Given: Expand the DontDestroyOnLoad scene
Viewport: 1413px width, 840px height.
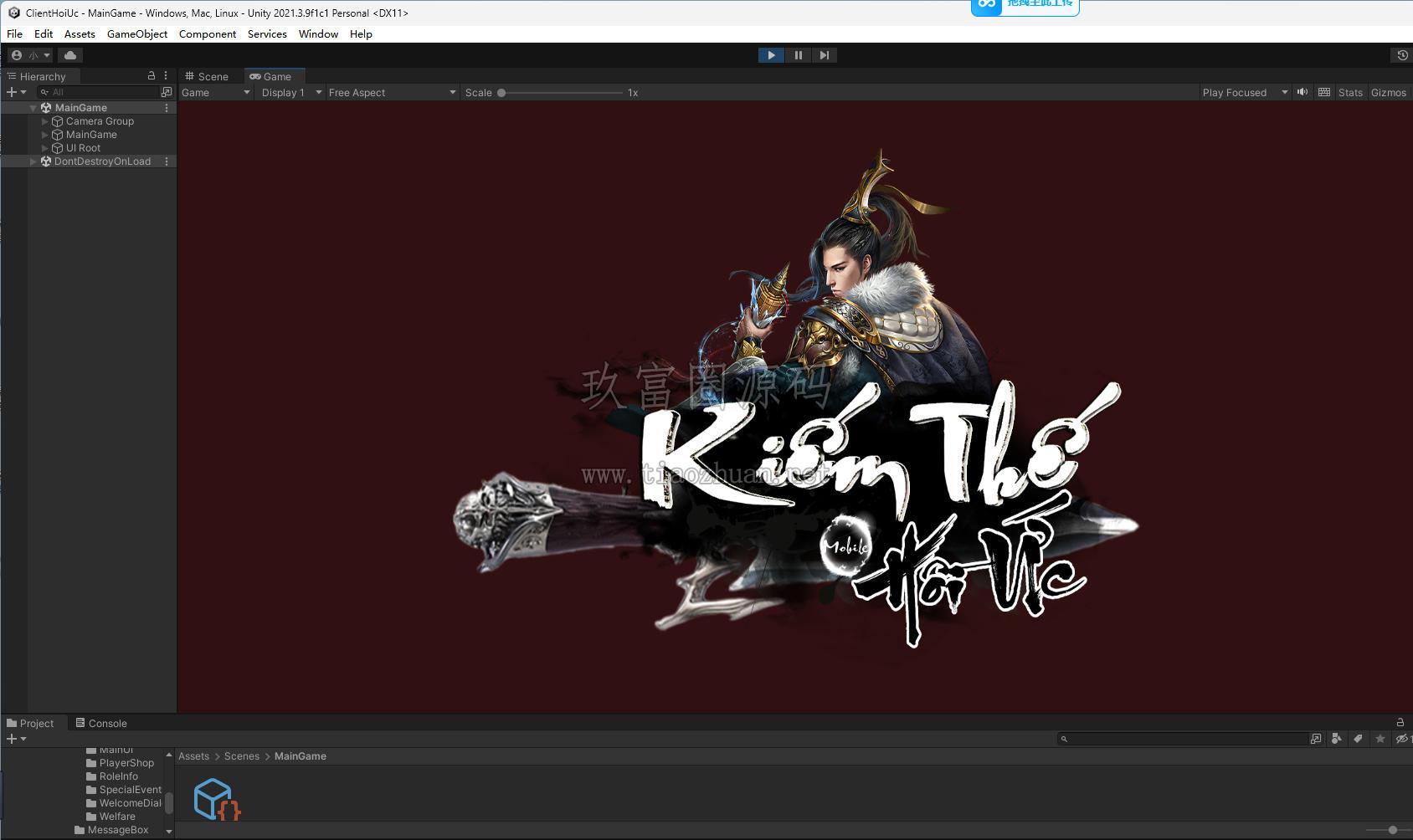Looking at the screenshot, I should (x=33, y=161).
